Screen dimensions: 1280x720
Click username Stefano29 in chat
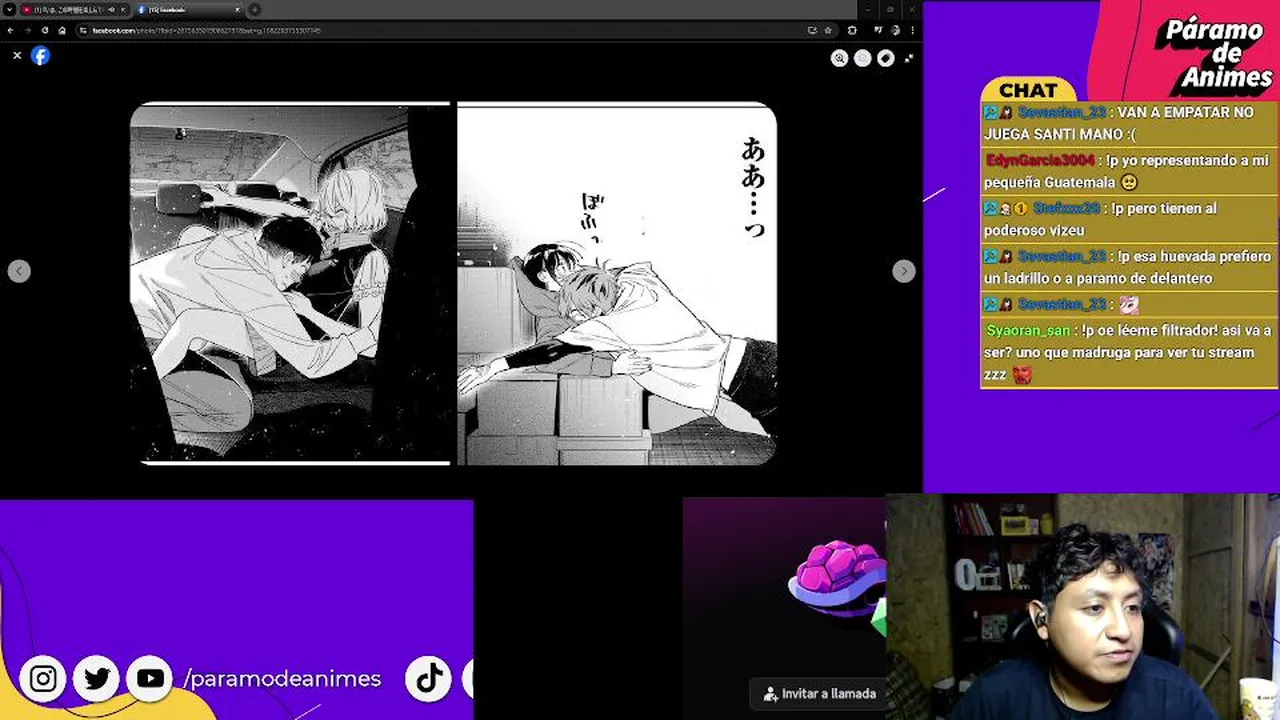pyautogui.click(x=1067, y=208)
